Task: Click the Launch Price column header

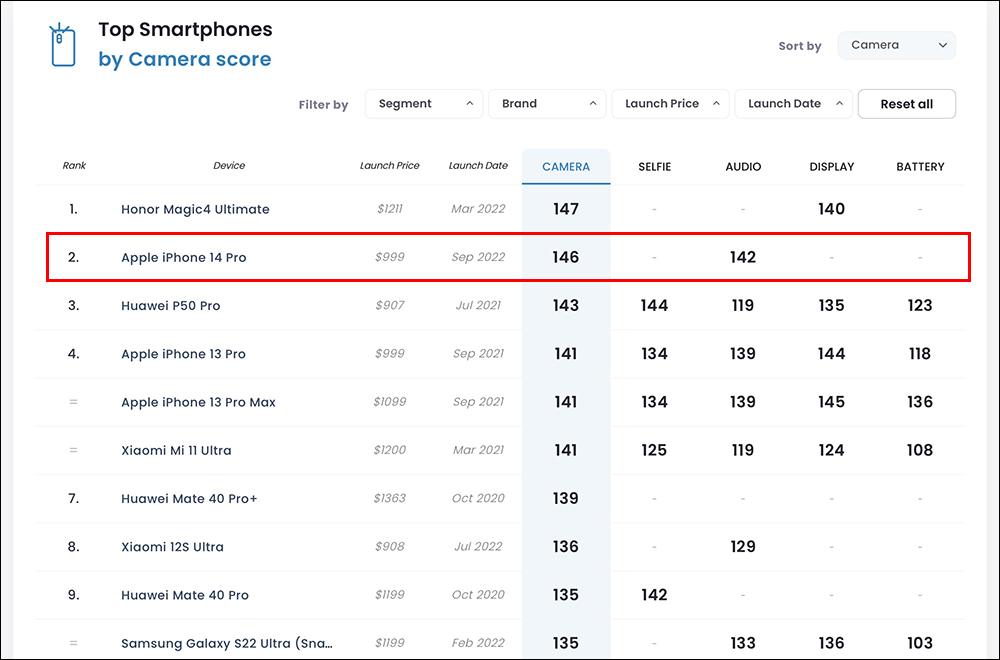Action: (389, 166)
